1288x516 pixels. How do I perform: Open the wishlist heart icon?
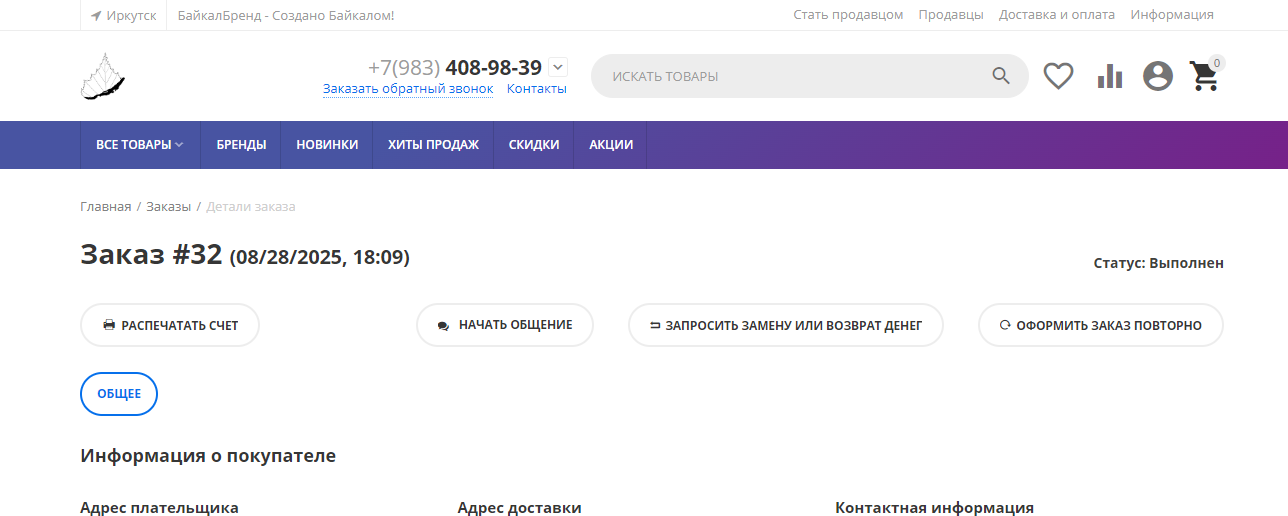click(x=1058, y=76)
